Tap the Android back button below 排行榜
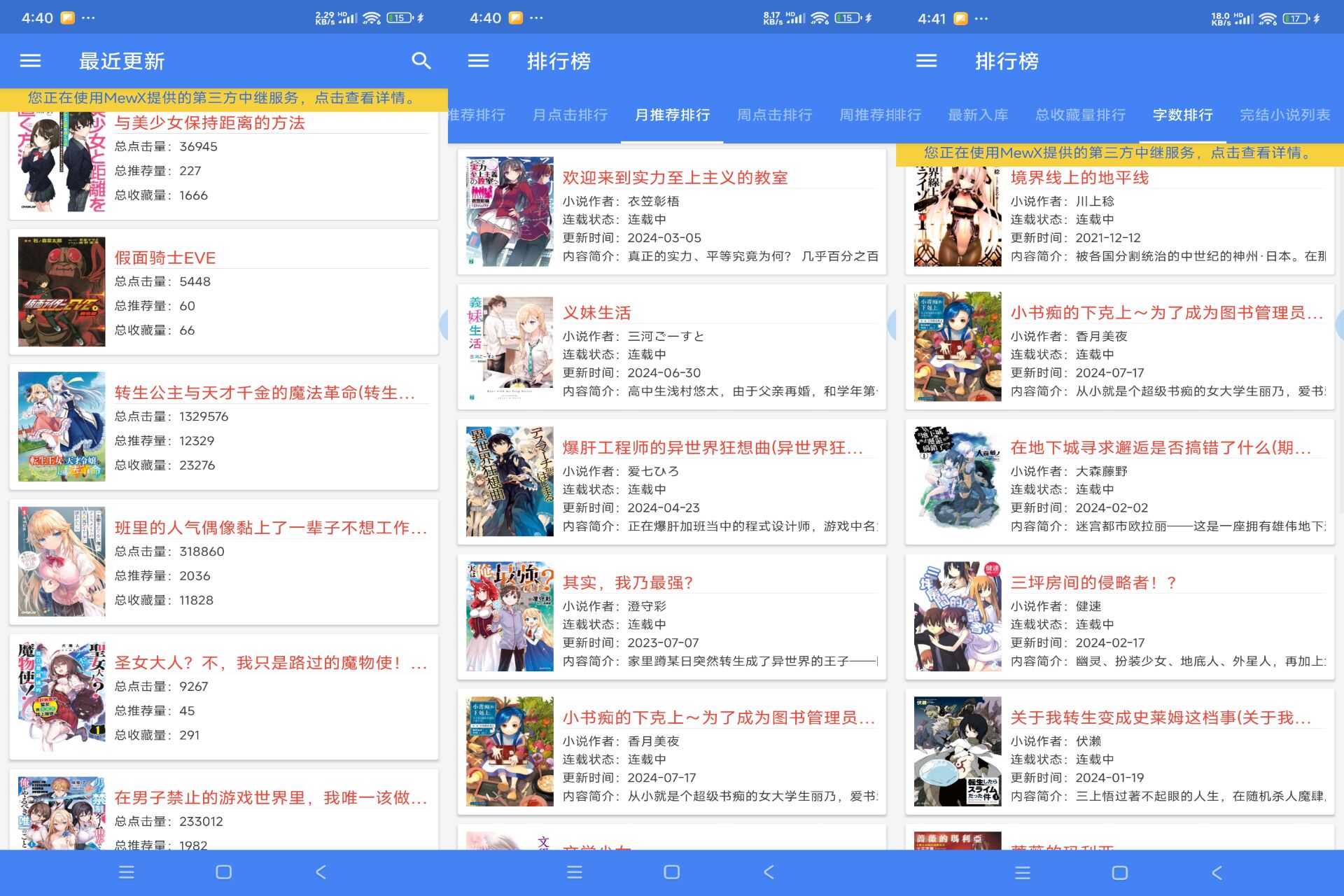 (768, 872)
